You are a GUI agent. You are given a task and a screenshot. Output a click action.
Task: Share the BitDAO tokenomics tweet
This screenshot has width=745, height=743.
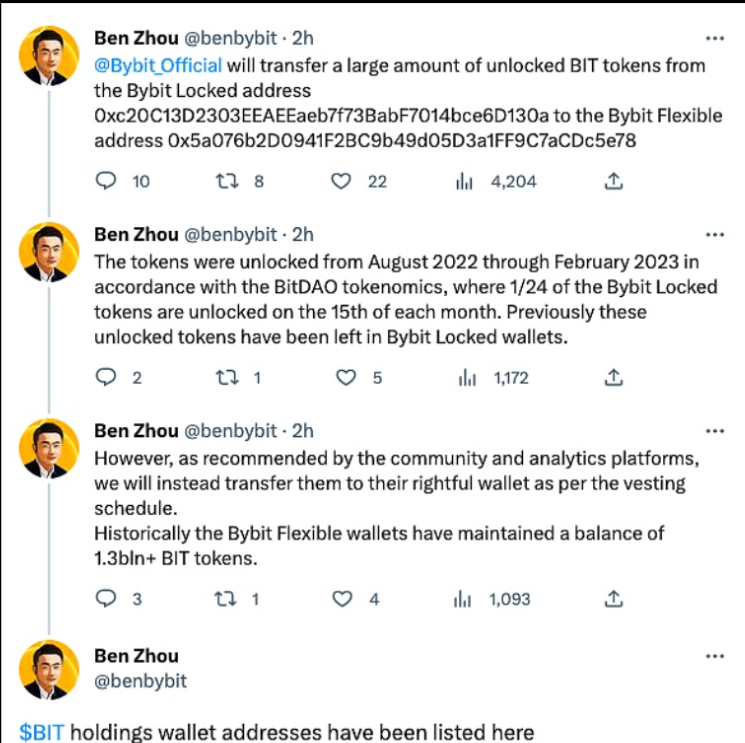(615, 378)
